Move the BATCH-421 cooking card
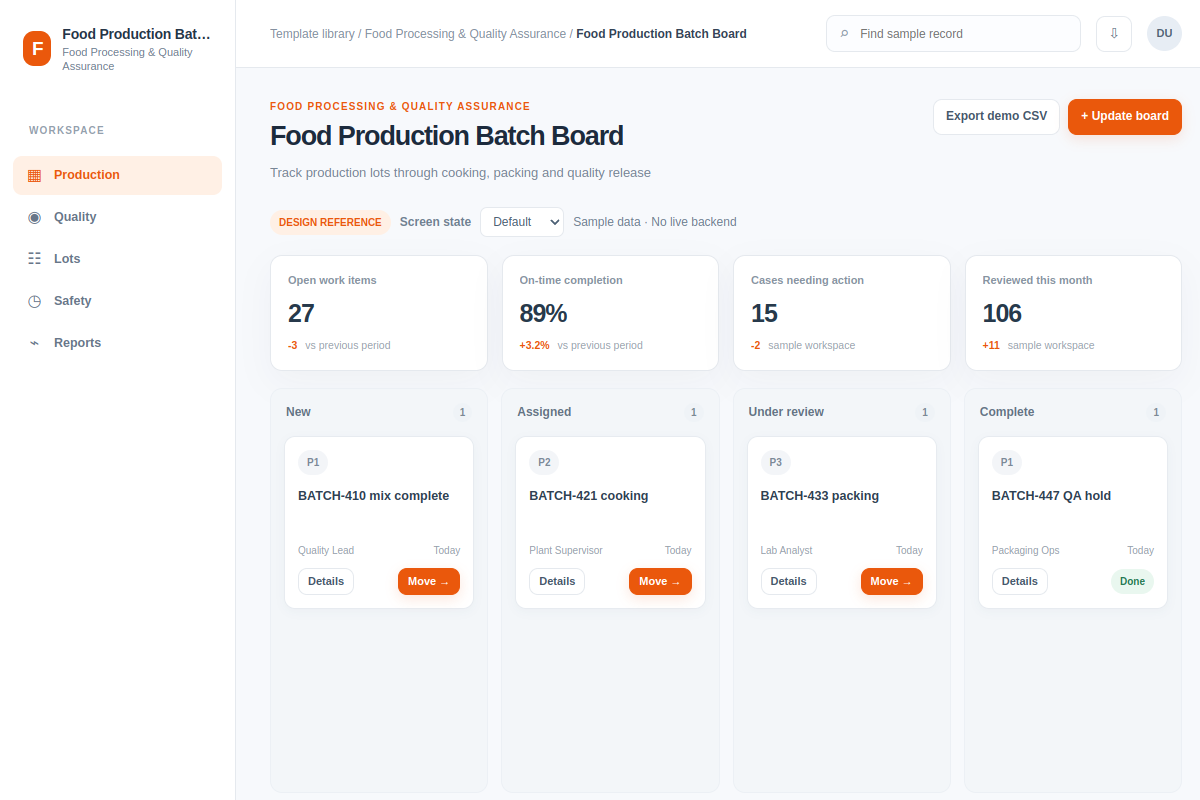The width and height of the screenshot is (1200, 800). click(x=660, y=581)
